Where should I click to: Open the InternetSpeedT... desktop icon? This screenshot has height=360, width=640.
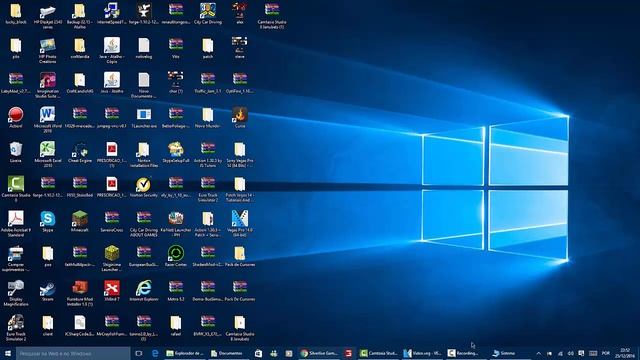(x=112, y=10)
